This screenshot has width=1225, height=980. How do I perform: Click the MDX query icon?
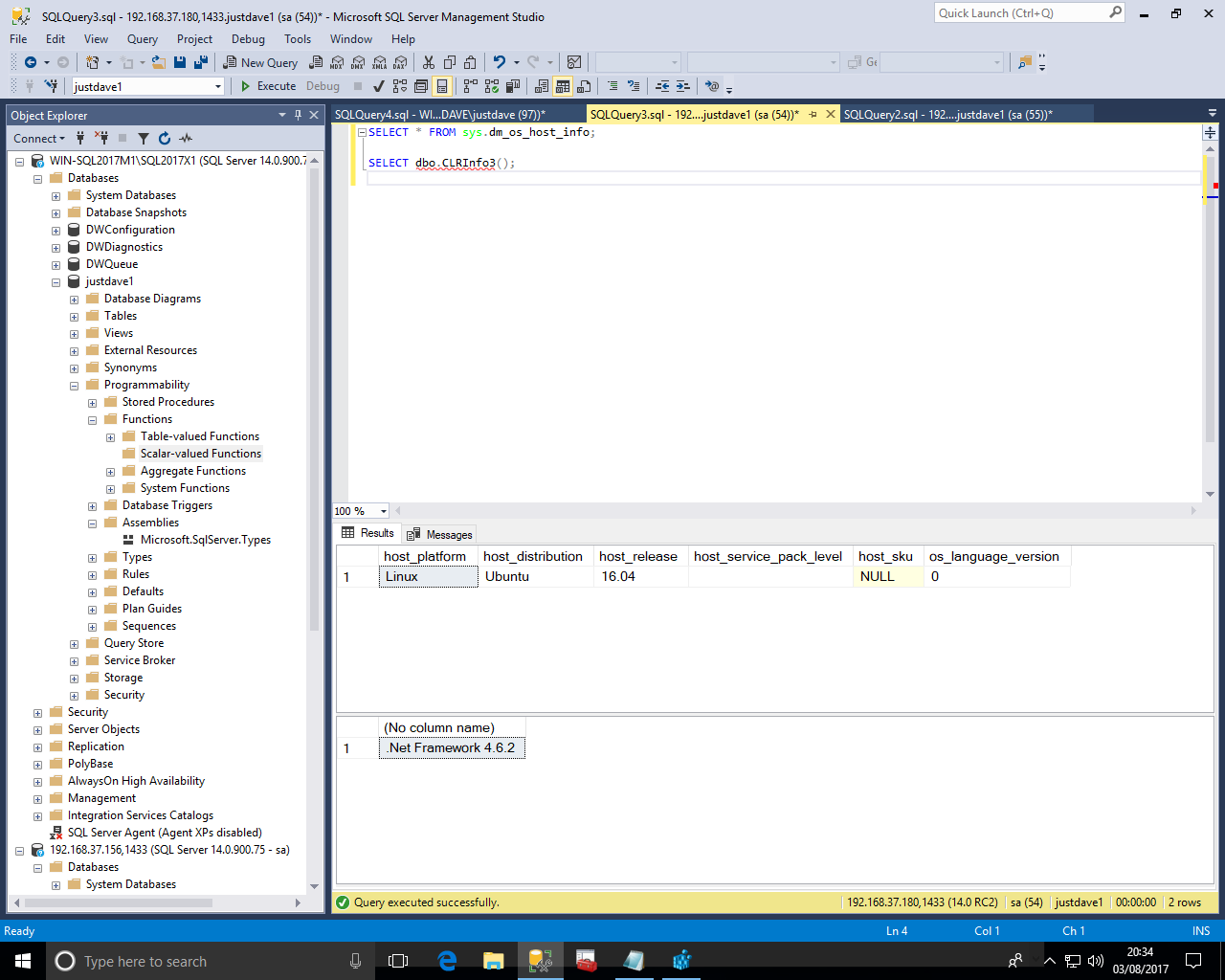point(337,62)
